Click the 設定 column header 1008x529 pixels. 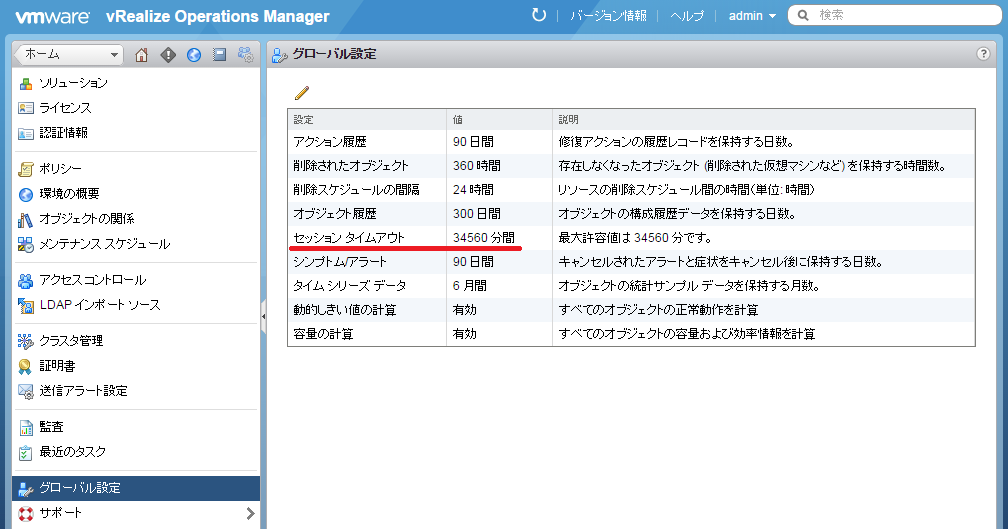[367, 120]
